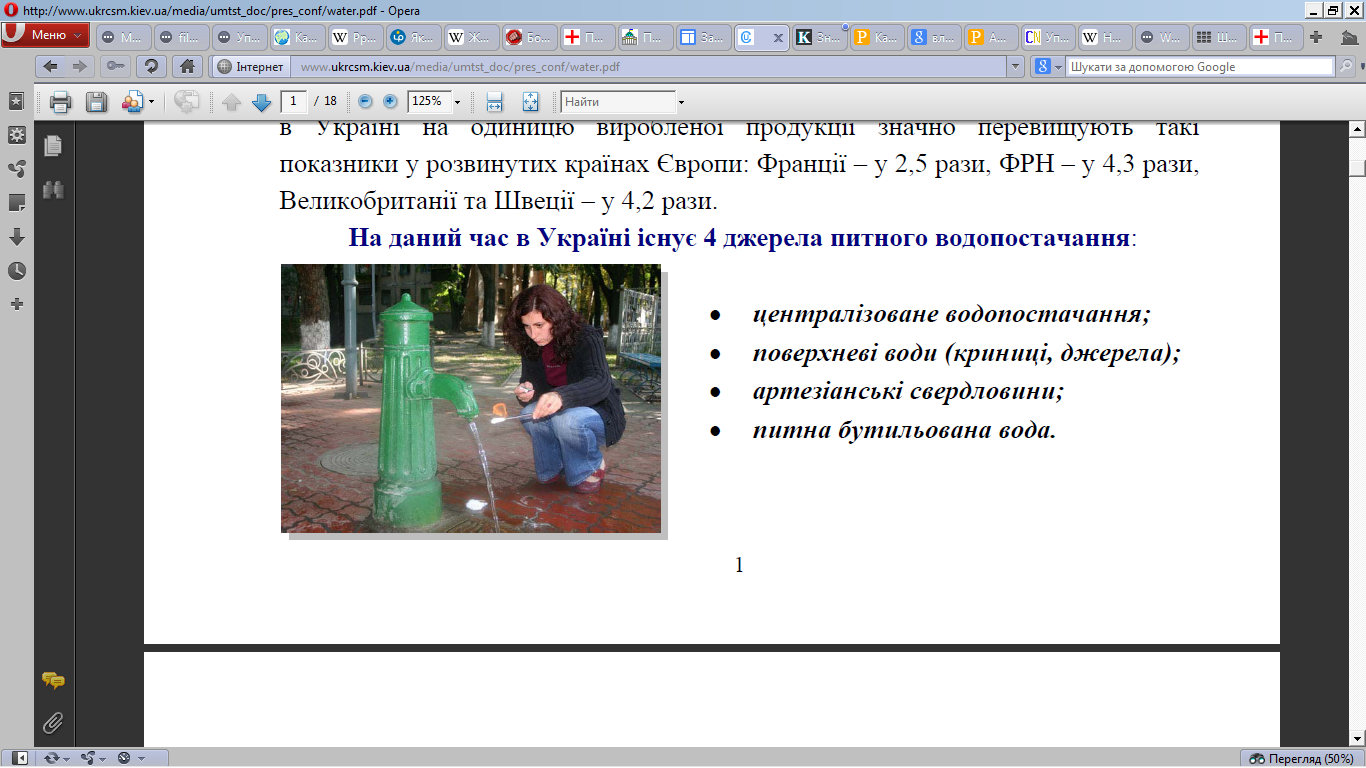Close the active browser tab
1366x768 pixels.
pos(778,38)
